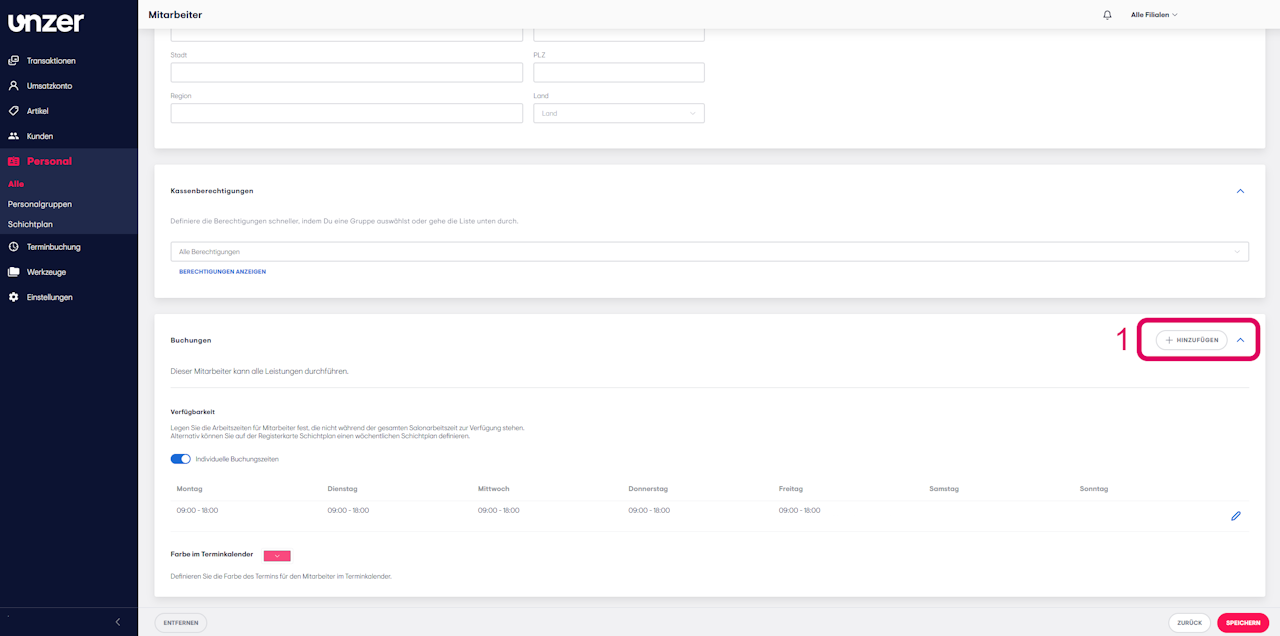Collapse the Kassenberechtigungen section
Image resolution: width=1280 pixels, height=636 pixels.
click(x=1240, y=191)
